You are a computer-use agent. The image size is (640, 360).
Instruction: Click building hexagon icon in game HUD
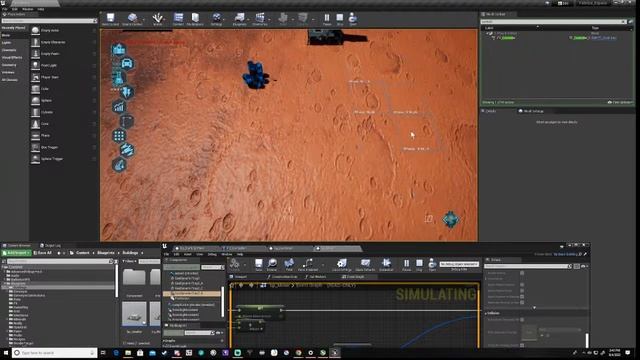tap(119, 50)
